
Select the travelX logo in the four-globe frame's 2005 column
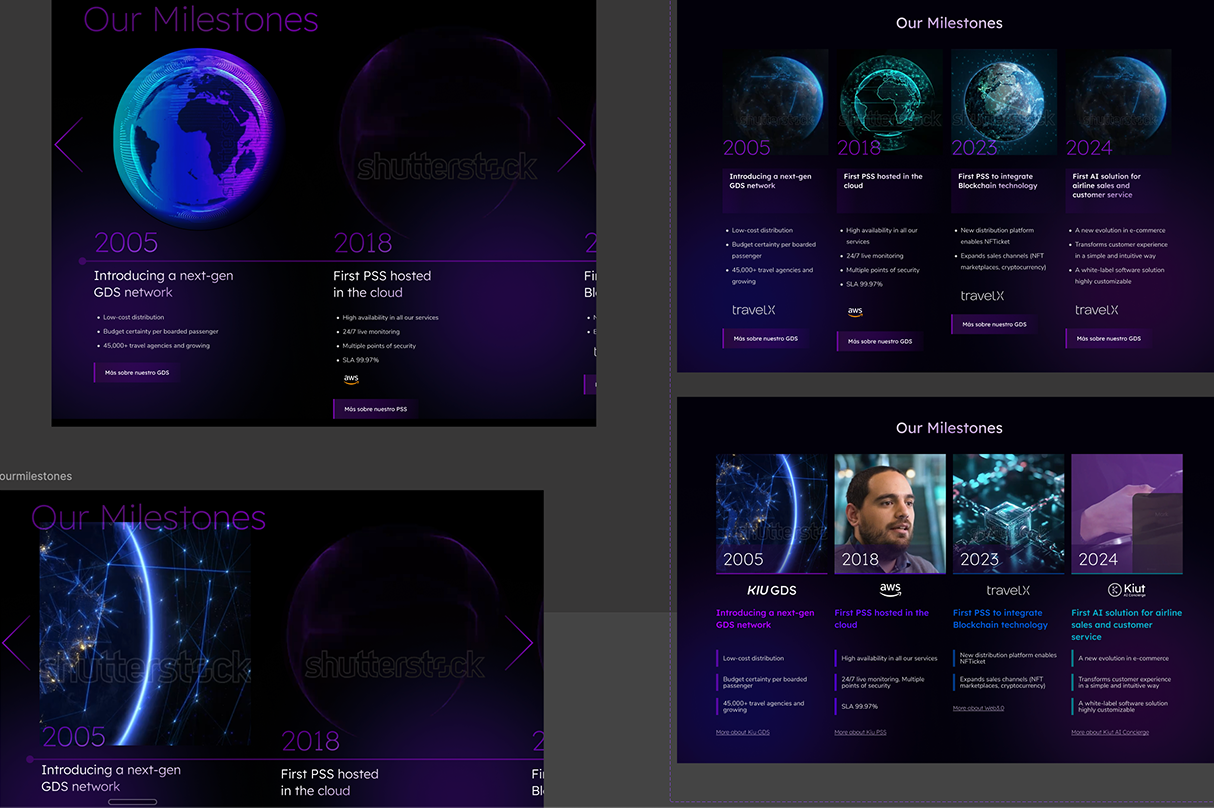(x=753, y=310)
